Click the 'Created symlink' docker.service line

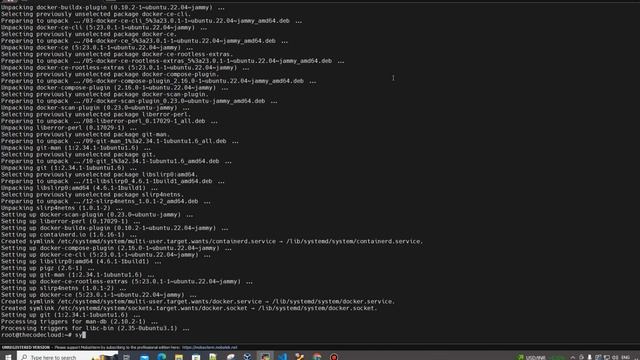coord(198,301)
